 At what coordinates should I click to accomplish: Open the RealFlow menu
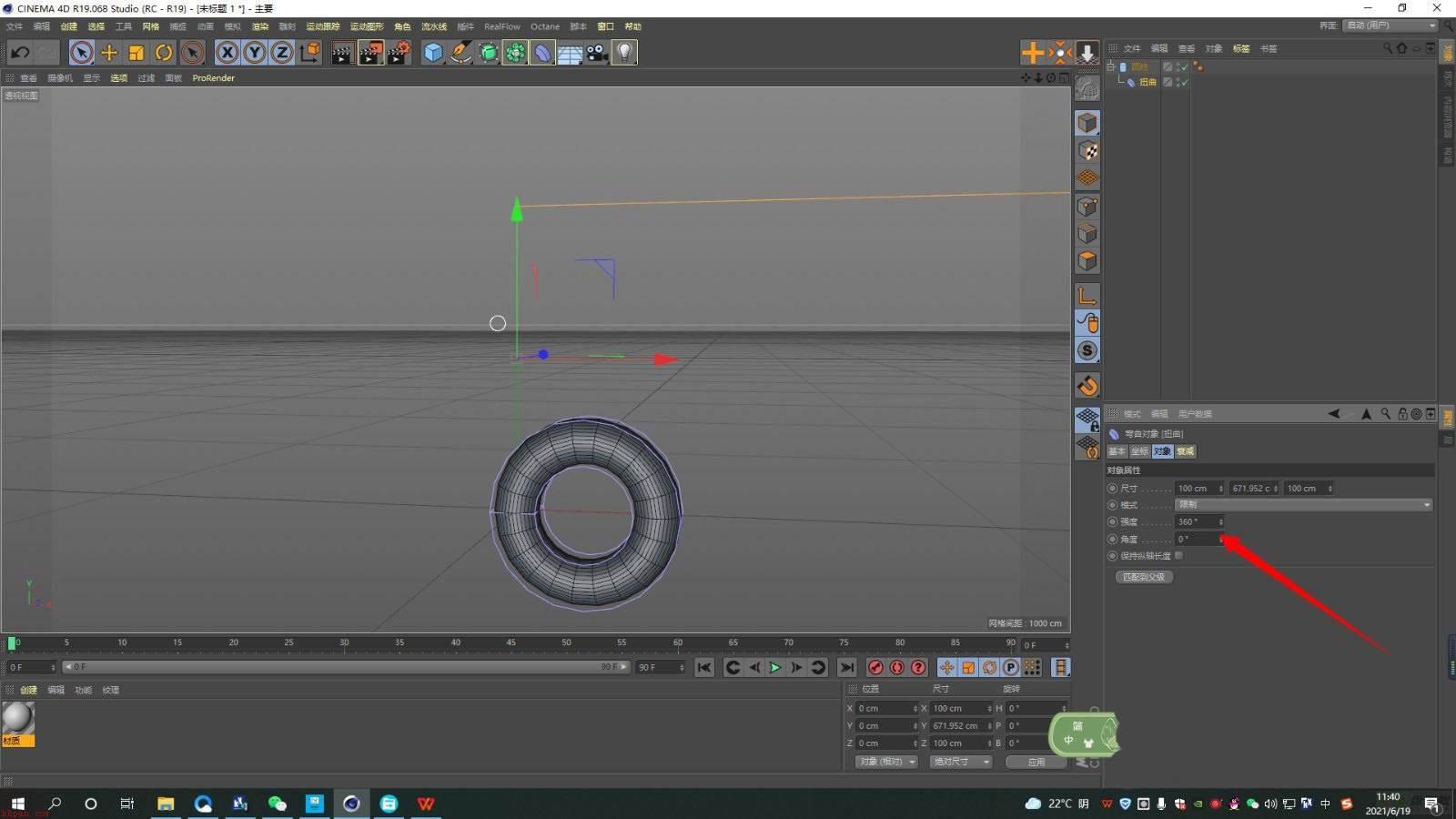(502, 26)
